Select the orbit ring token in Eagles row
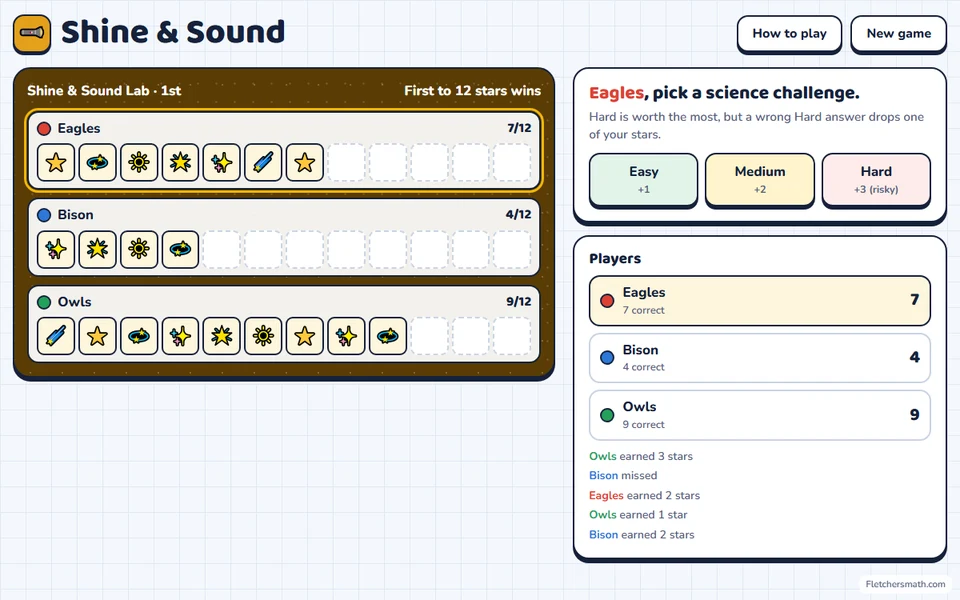Screen dimensions: 960x600 [97, 162]
